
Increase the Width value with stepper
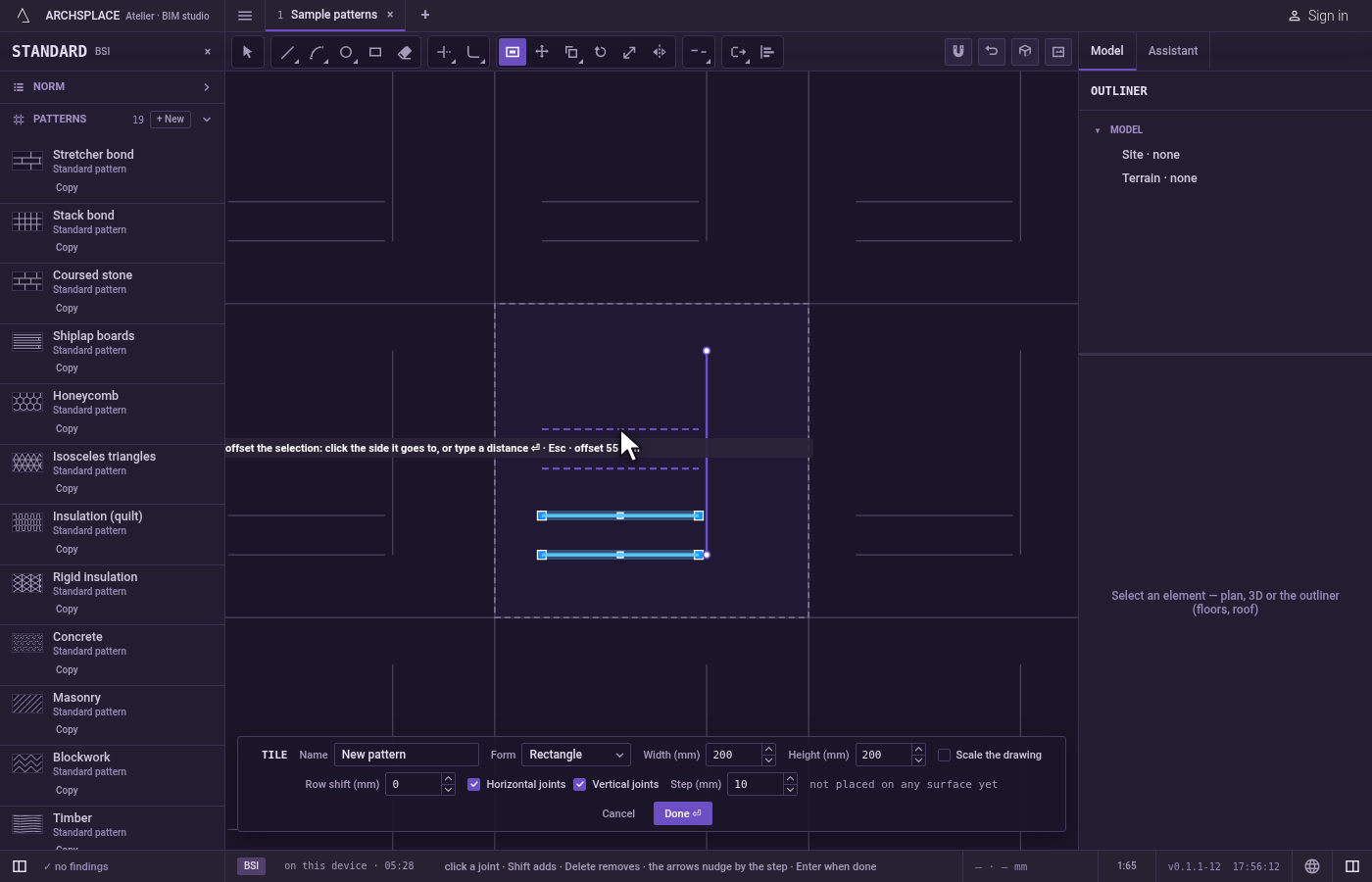coord(768,750)
